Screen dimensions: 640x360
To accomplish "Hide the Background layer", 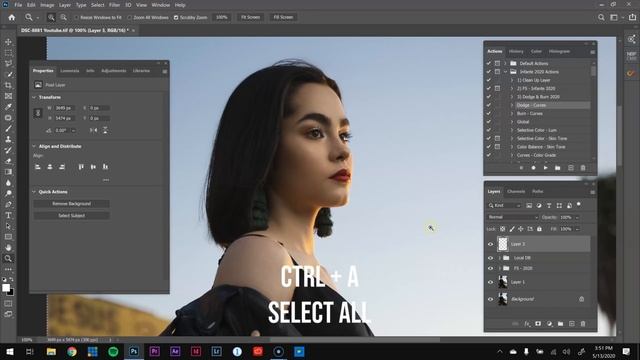I will click(491, 299).
